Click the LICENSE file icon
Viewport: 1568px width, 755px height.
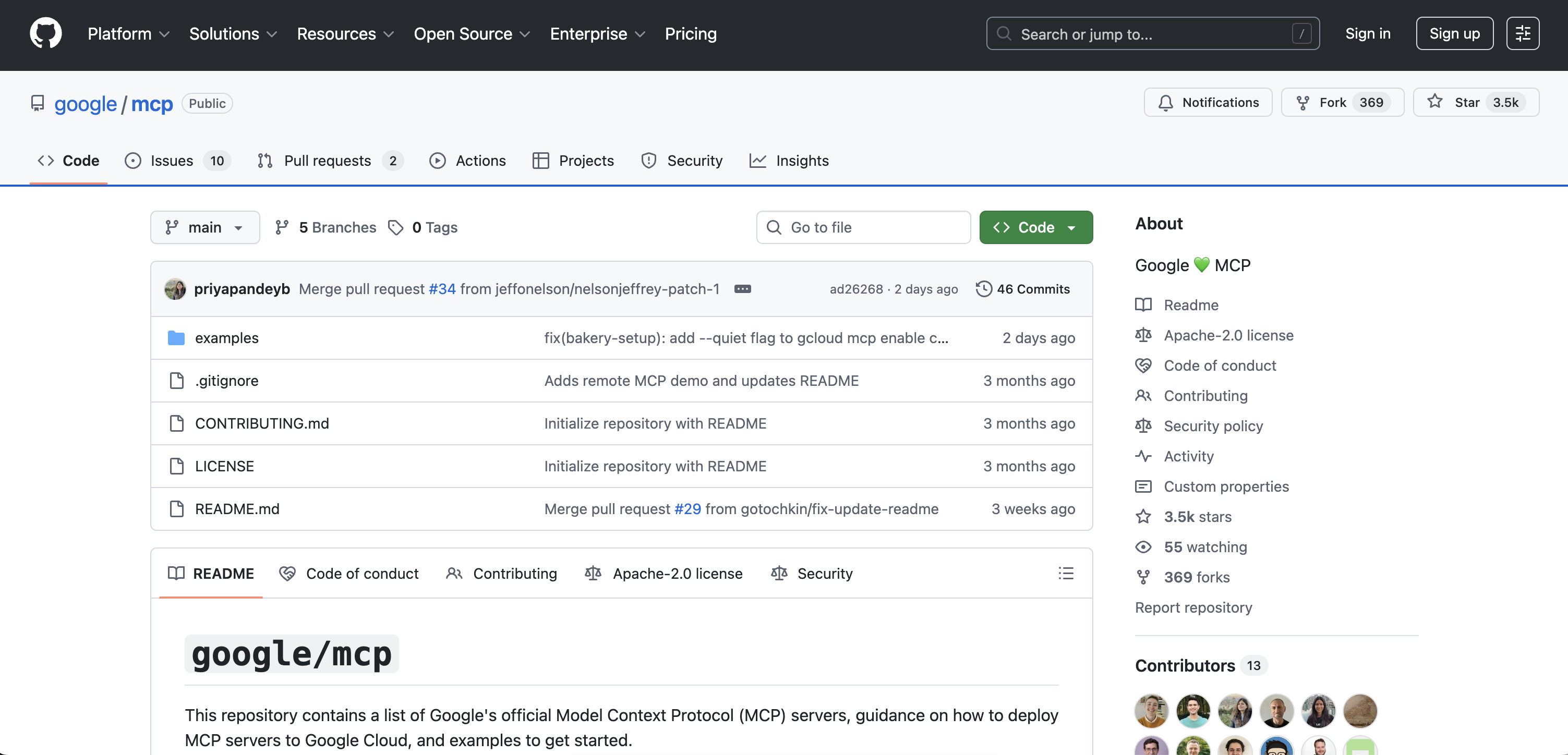(176, 466)
